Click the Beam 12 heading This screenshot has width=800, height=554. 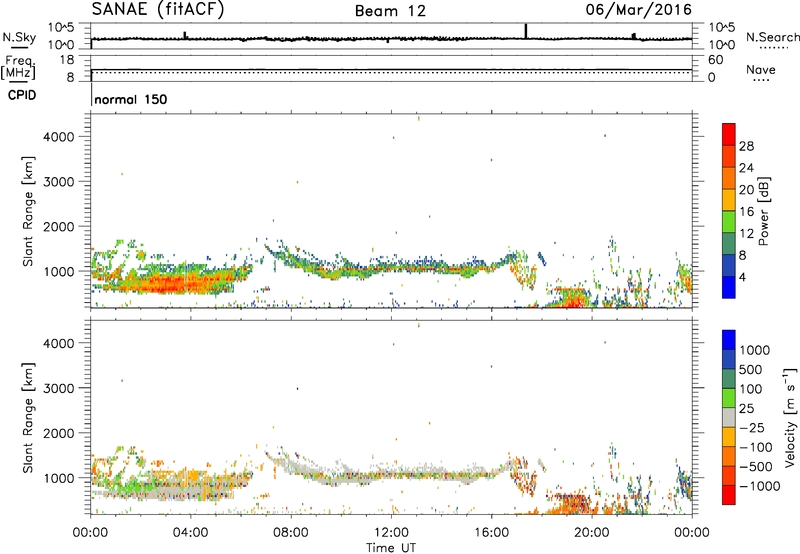[390, 11]
